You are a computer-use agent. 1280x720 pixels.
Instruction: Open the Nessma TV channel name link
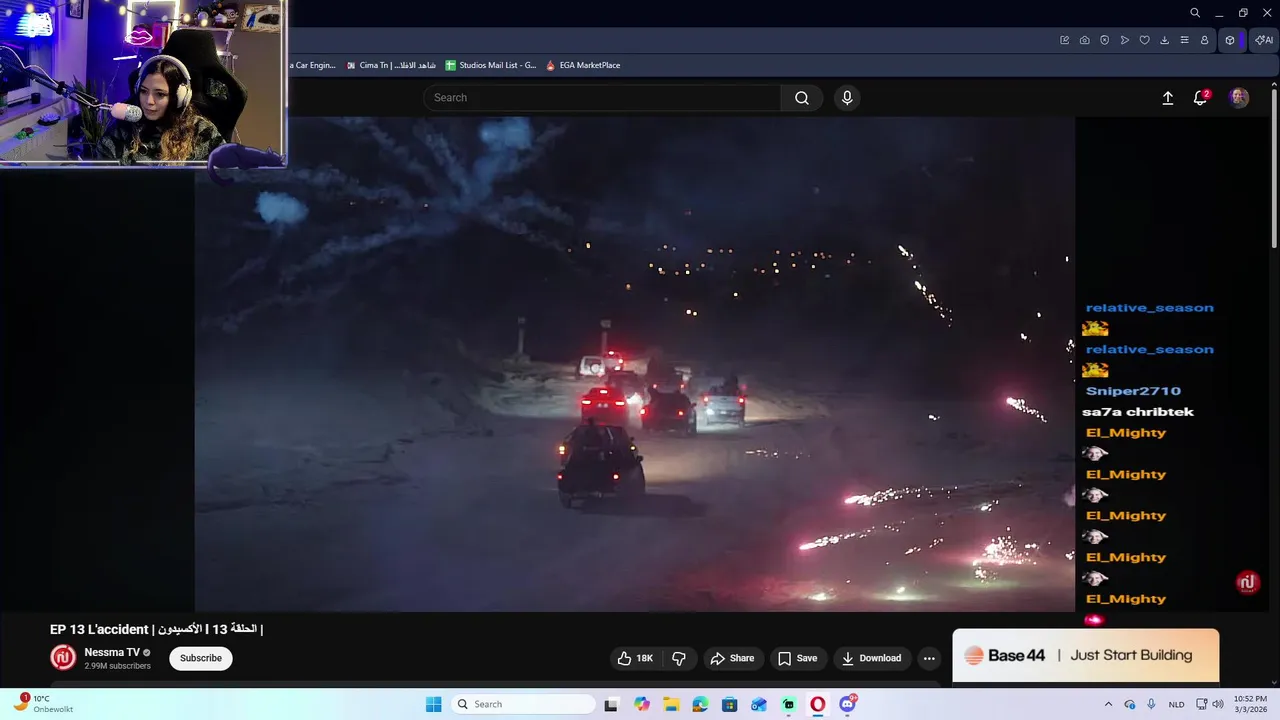point(112,652)
